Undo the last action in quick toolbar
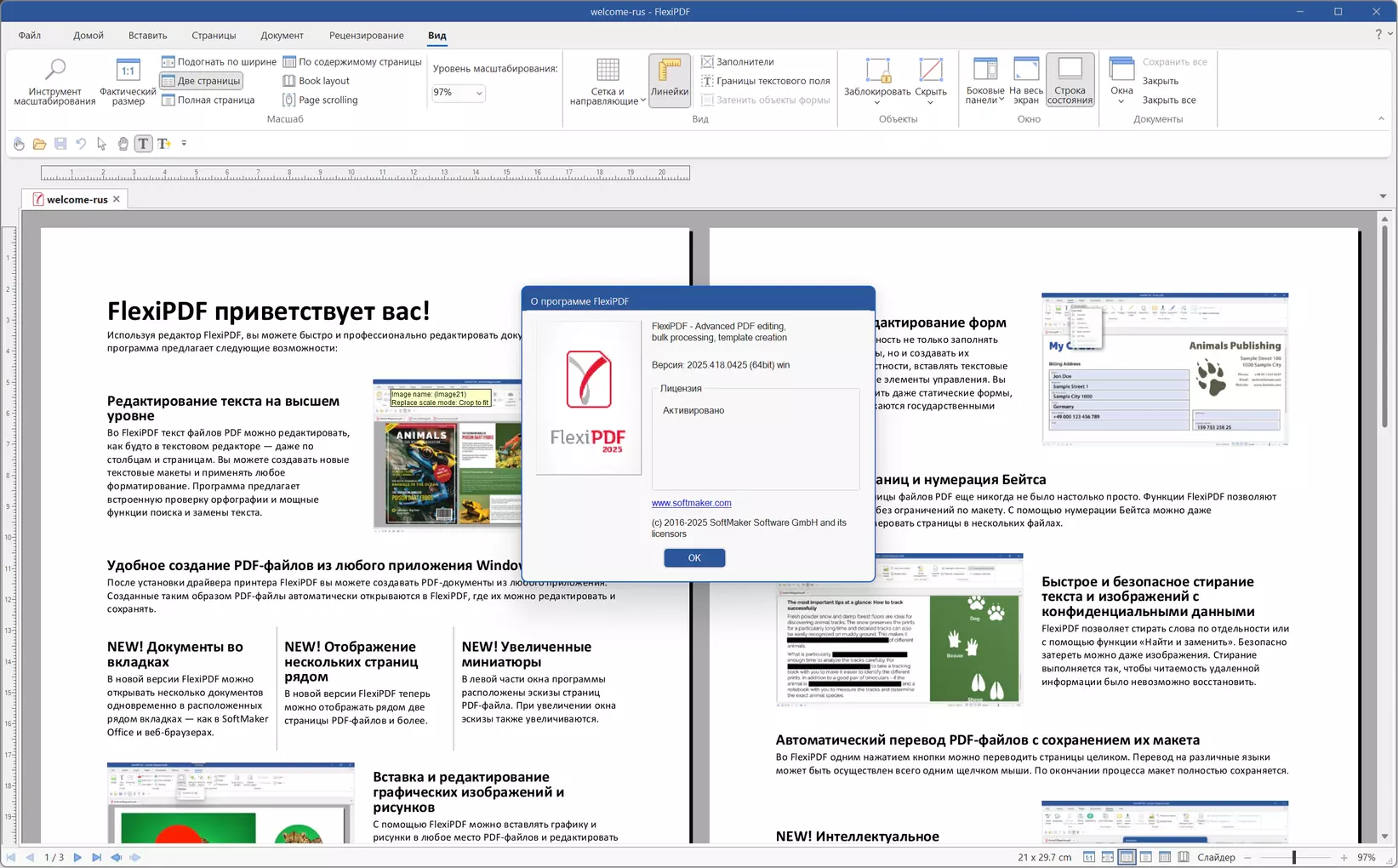Screen dimensions: 1398x868 coord(81,144)
